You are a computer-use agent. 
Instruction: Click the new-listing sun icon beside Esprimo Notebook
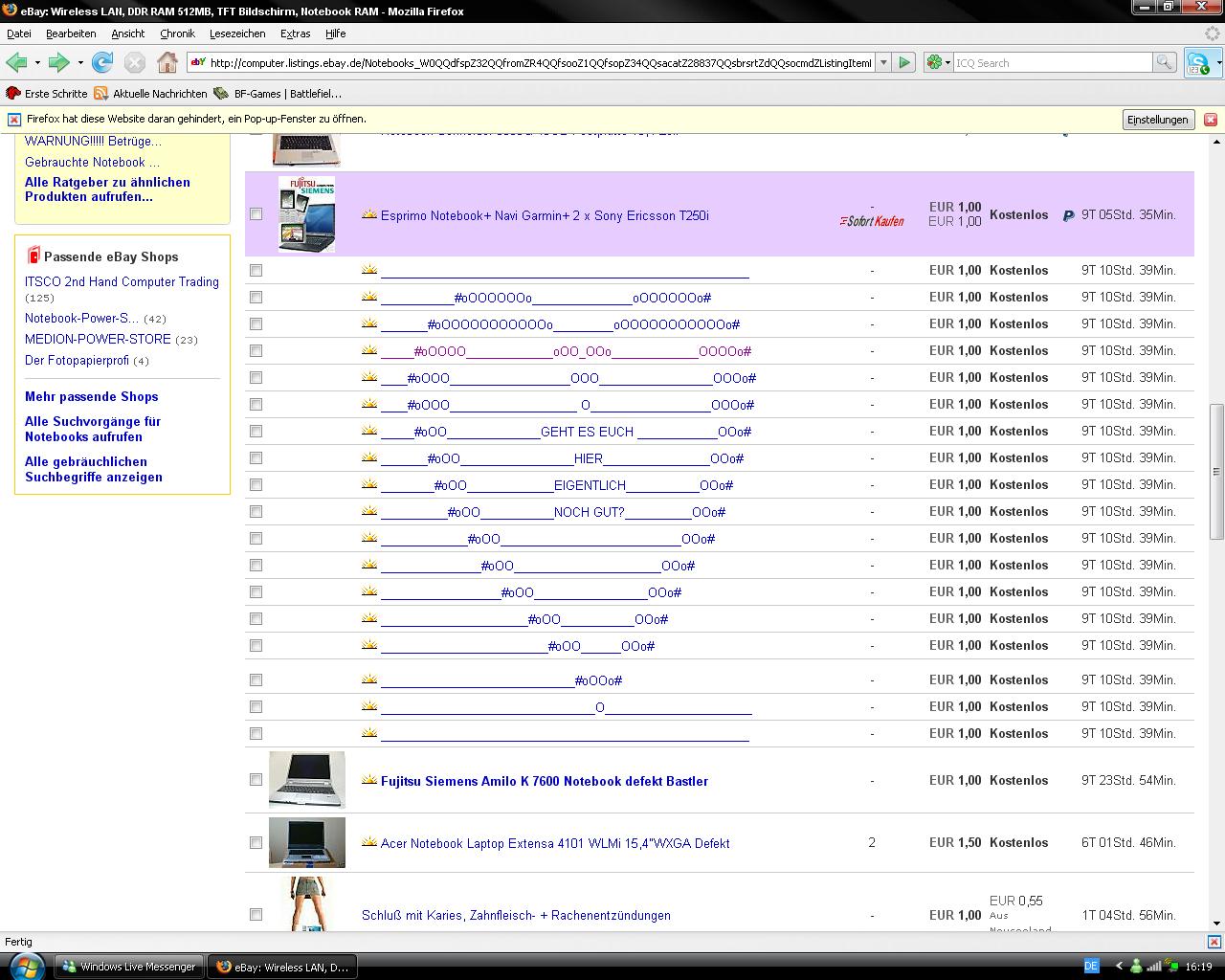click(369, 214)
